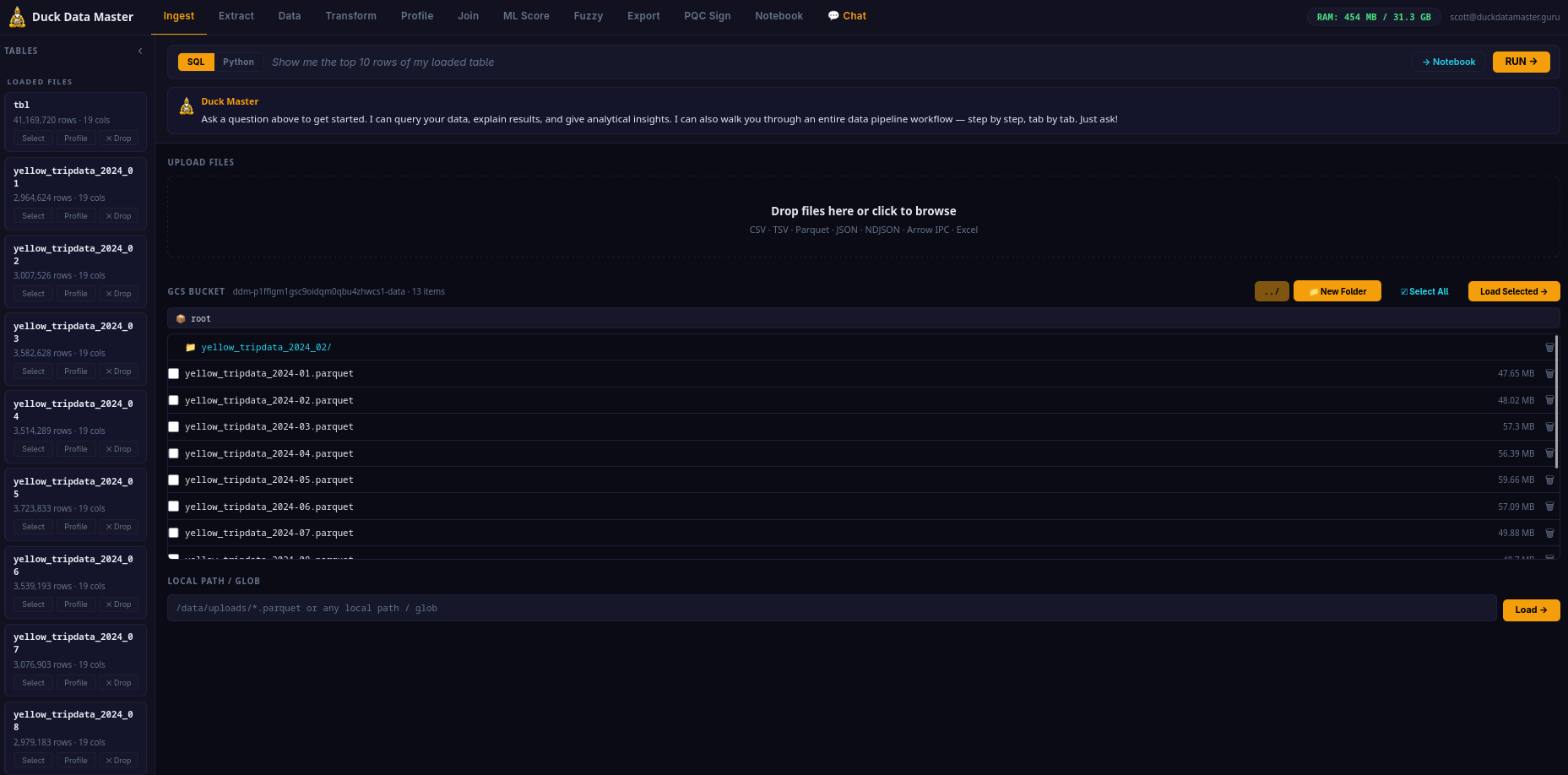Run the query with RUN button
Image resolution: width=1568 pixels, height=775 pixels.
[x=1521, y=62]
